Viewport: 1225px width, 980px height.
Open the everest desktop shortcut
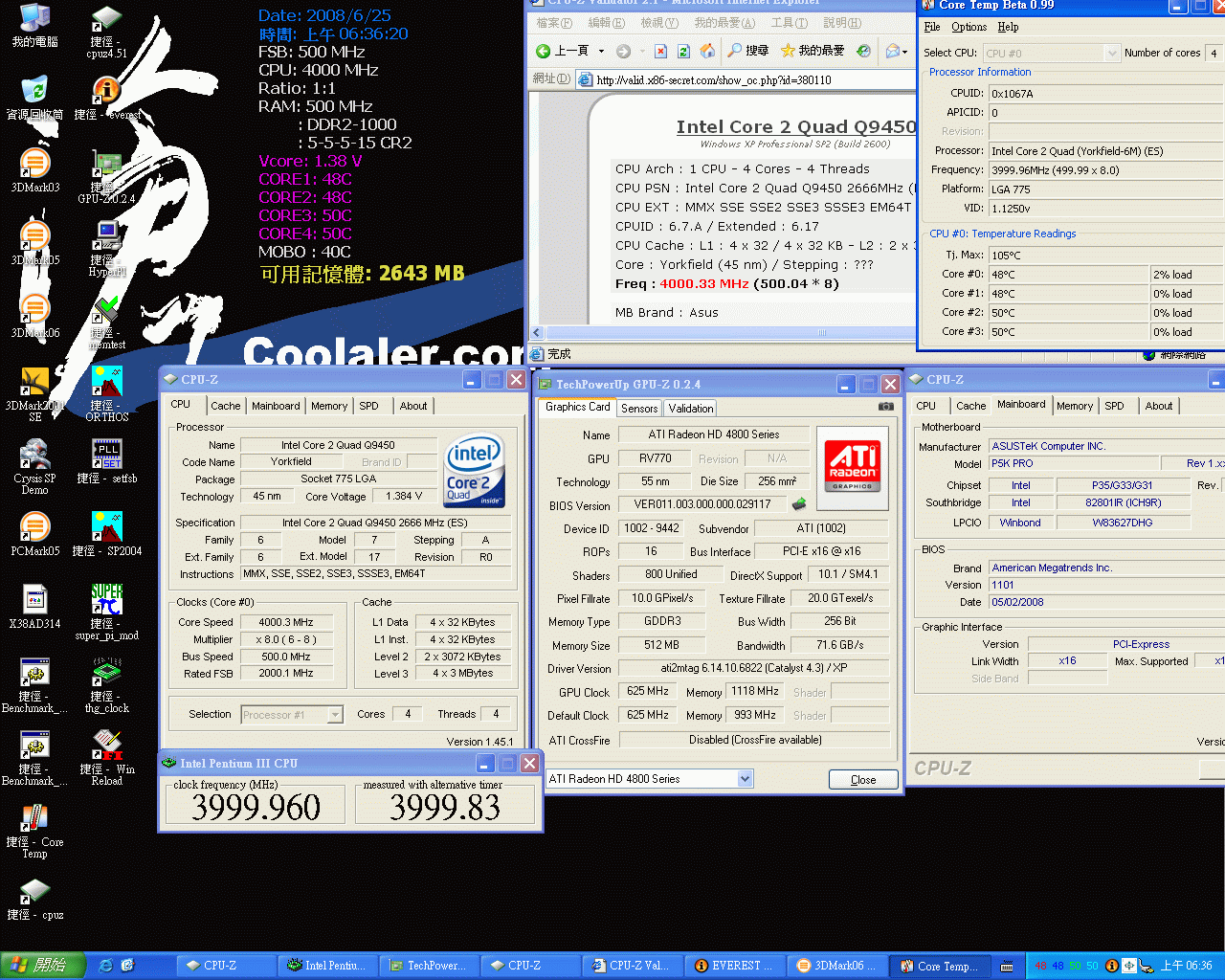tap(106, 98)
